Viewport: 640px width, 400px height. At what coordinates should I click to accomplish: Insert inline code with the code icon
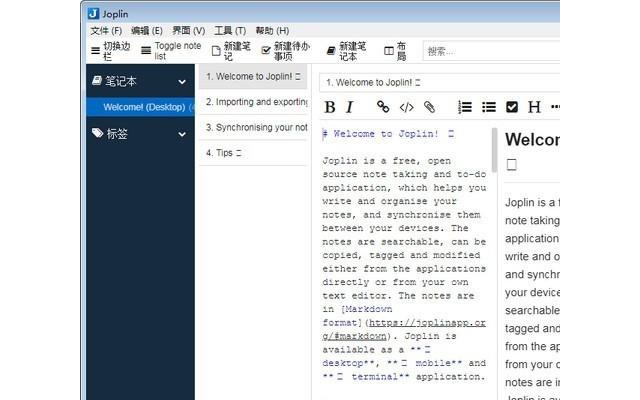point(407,107)
